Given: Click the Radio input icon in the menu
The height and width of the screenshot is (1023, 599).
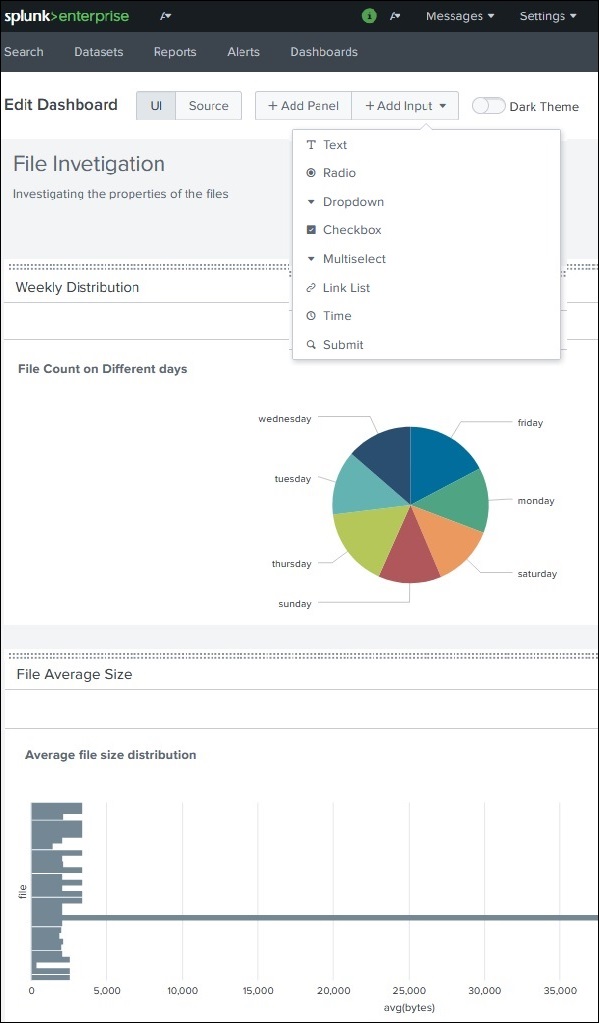Looking at the screenshot, I should [314, 172].
